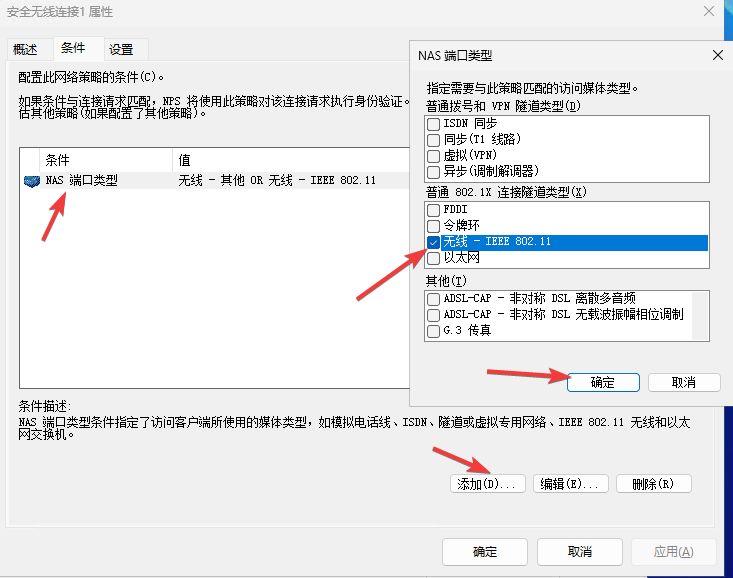Uncheck 无线 - IEEE 802.11 option
Screen dimensions: 733x578
click(433, 242)
